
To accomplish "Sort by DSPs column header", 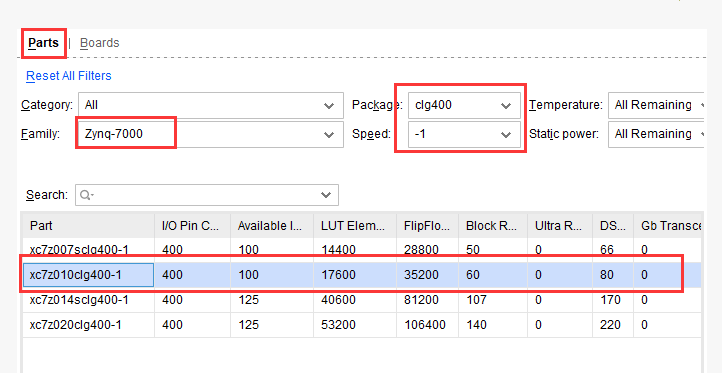I will click(x=613, y=226).
